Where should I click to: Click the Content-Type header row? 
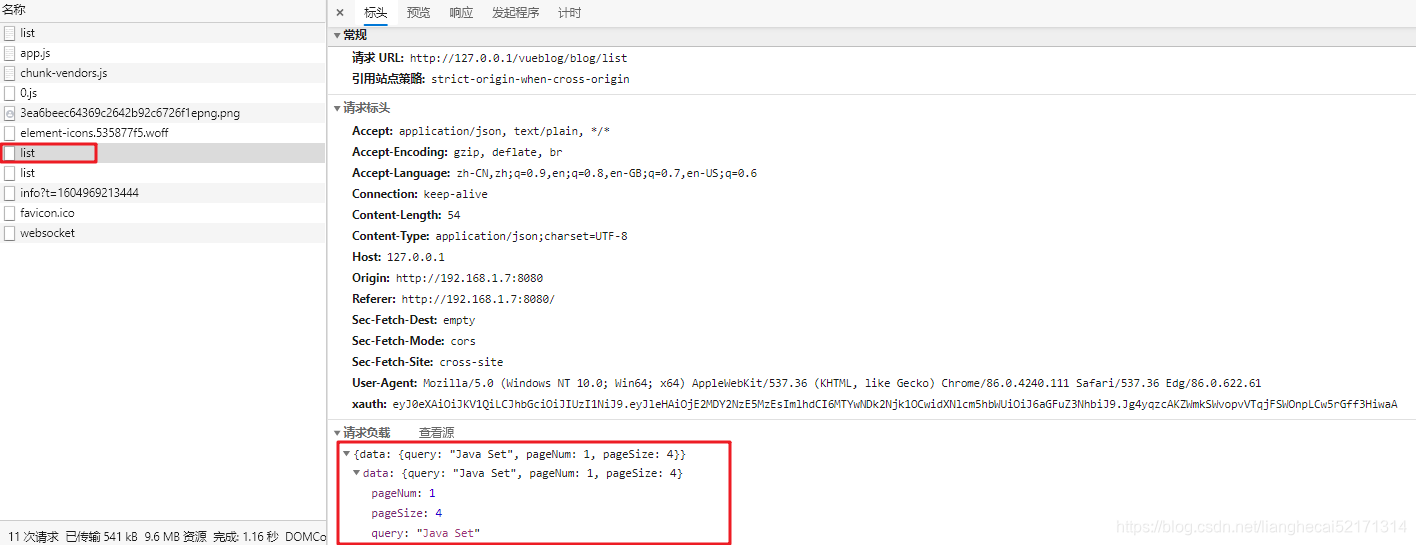click(490, 236)
